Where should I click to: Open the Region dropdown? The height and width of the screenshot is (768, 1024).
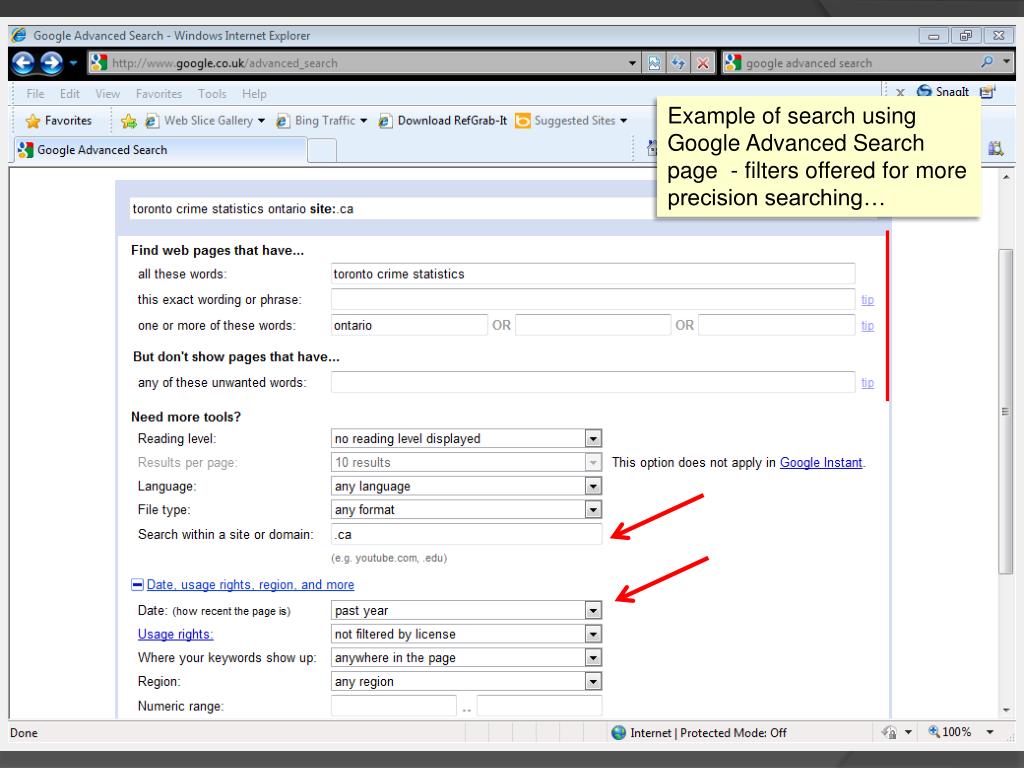(x=466, y=682)
